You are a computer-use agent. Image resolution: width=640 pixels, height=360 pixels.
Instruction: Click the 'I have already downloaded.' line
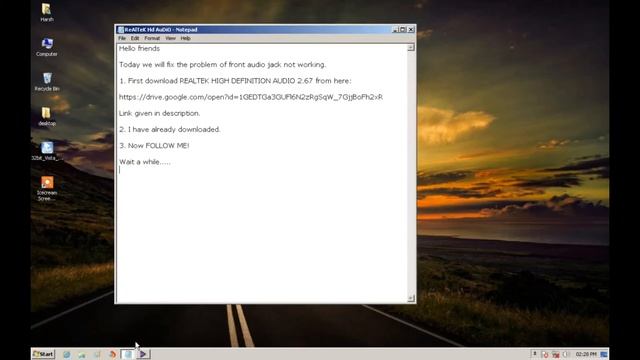click(x=169, y=129)
